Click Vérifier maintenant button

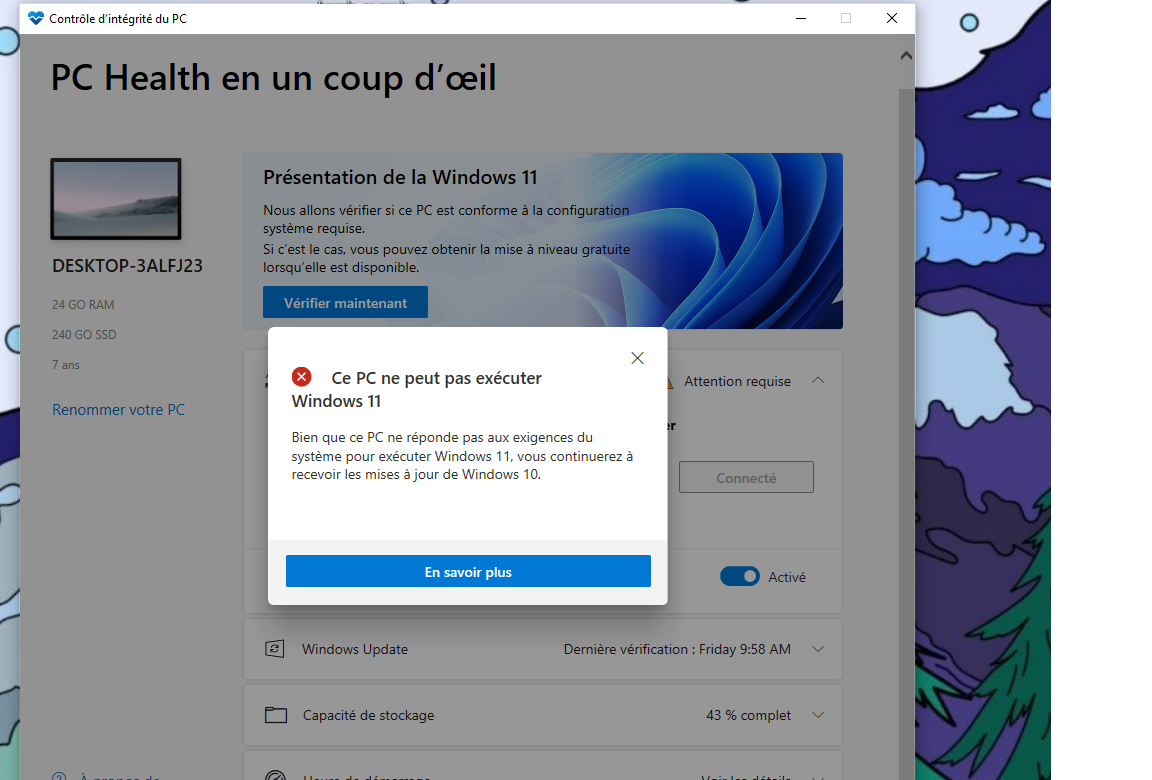pyautogui.click(x=345, y=303)
